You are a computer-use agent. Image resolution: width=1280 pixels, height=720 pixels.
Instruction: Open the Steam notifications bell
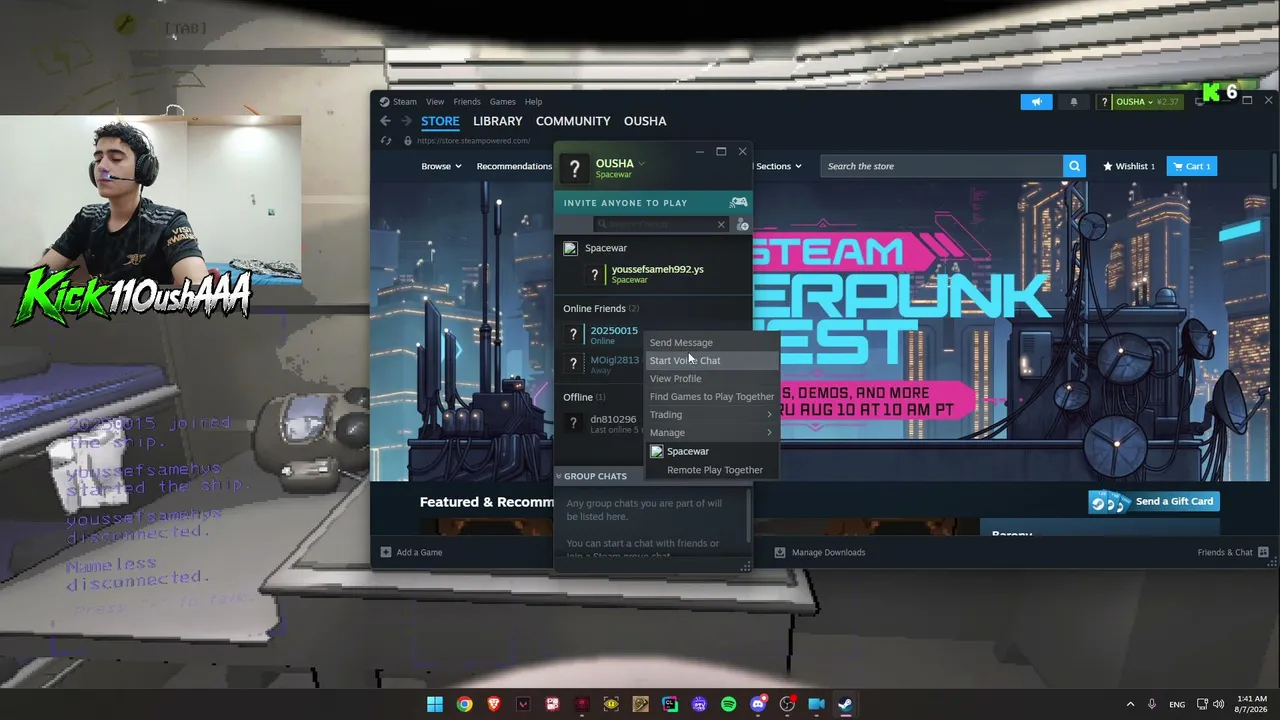pyautogui.click(x=1074, y=102)
